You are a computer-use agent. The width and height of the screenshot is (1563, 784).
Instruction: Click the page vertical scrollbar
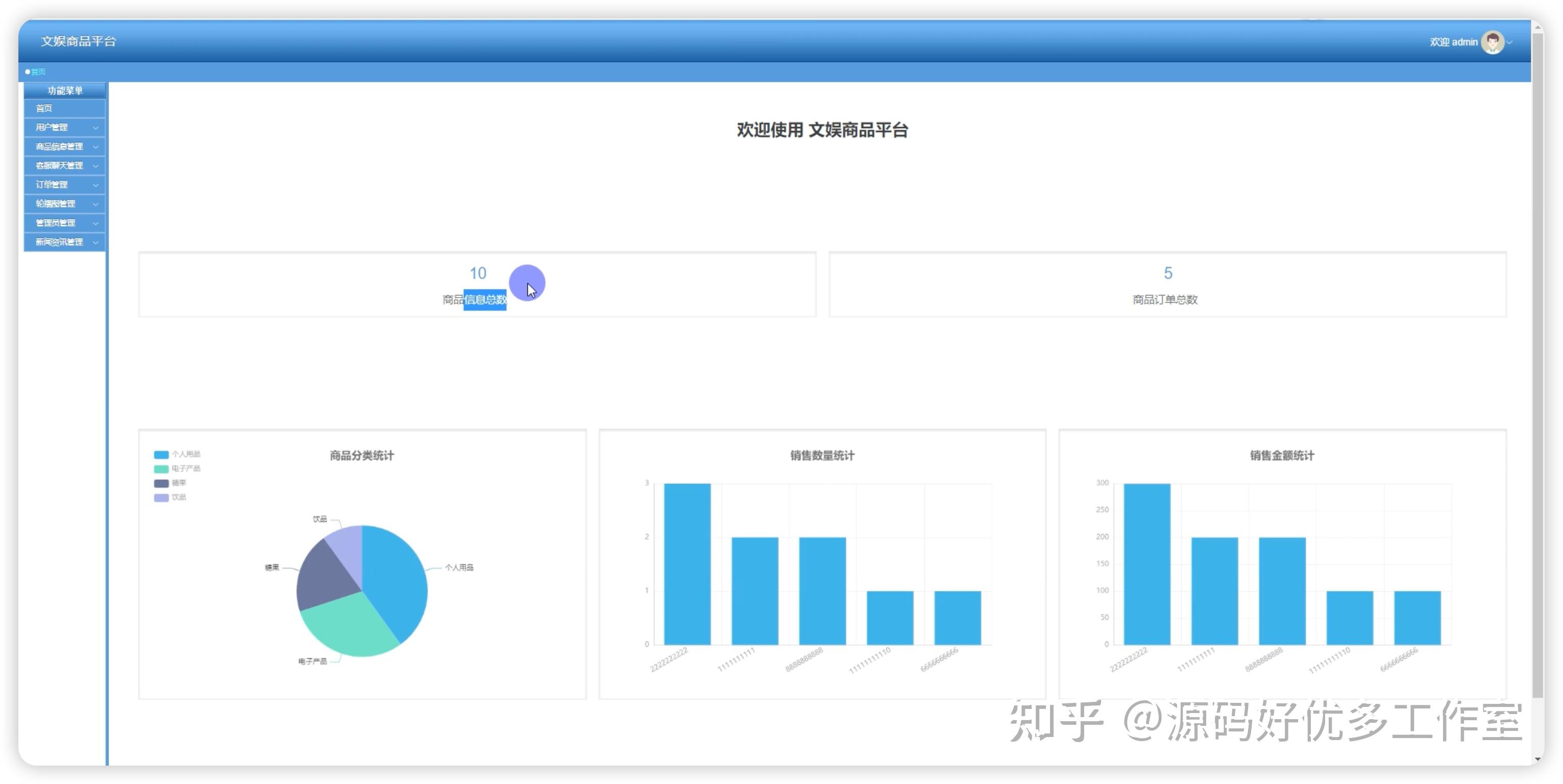(1537, 364)
